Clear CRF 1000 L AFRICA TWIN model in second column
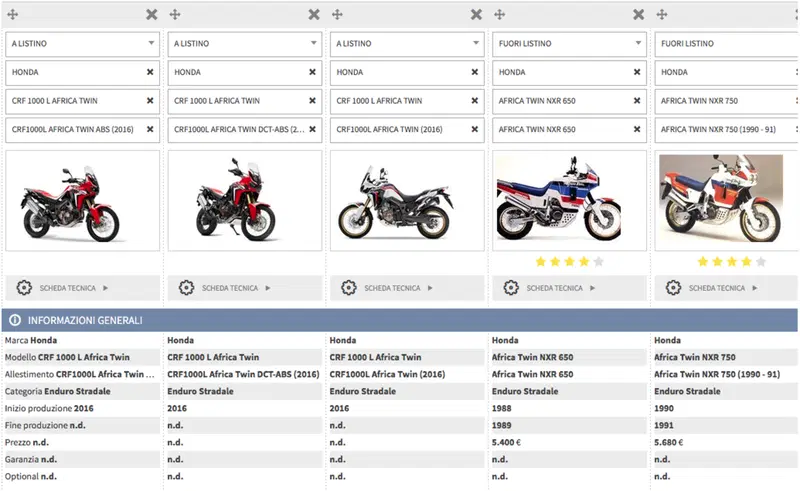Viewport: 800px width, 491px height. tap(312, 101)
